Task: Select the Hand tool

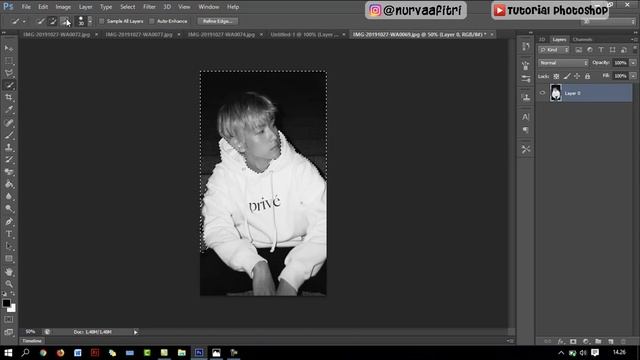Action: click(x=9, y=272)
